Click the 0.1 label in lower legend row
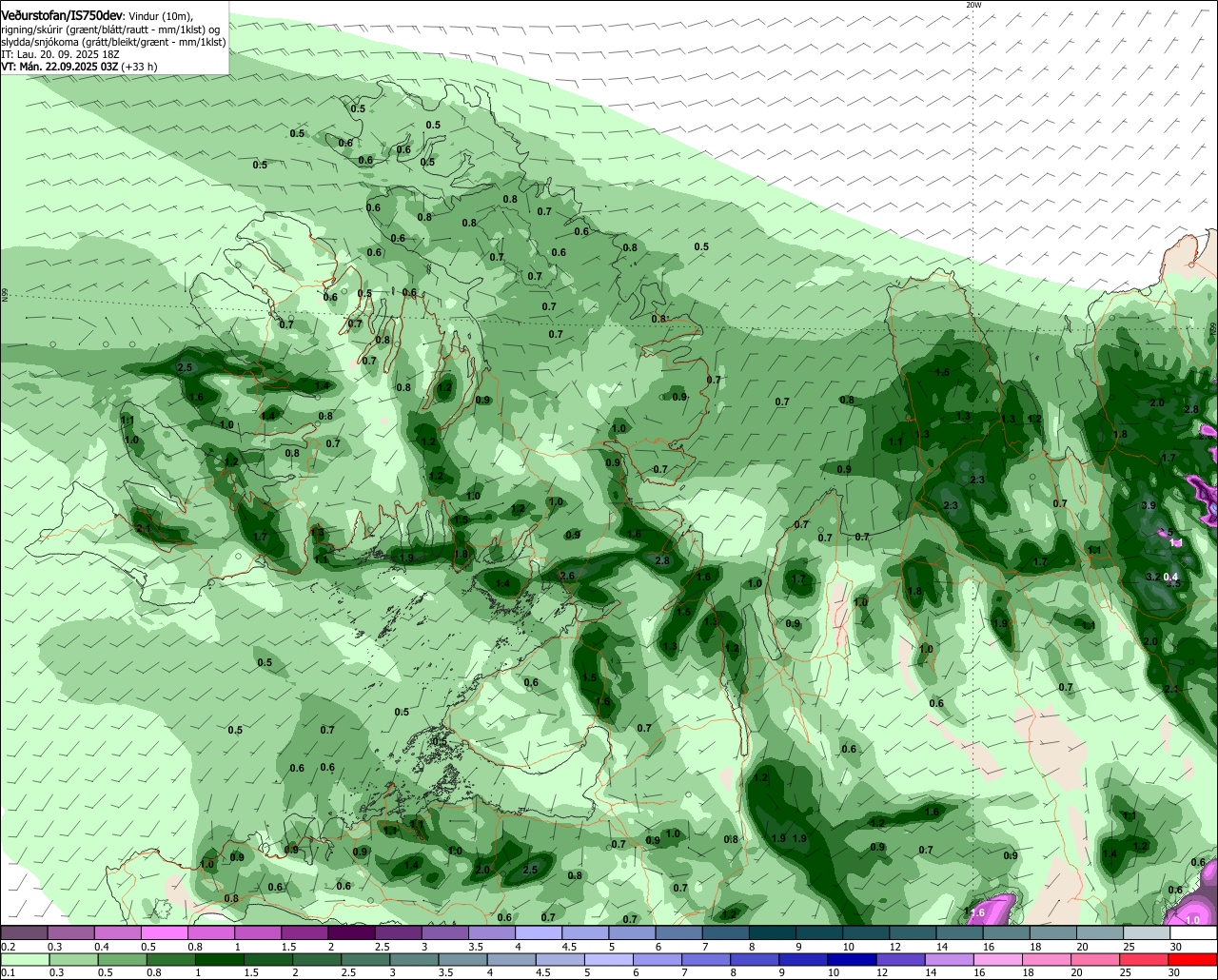 coord(8,973)
